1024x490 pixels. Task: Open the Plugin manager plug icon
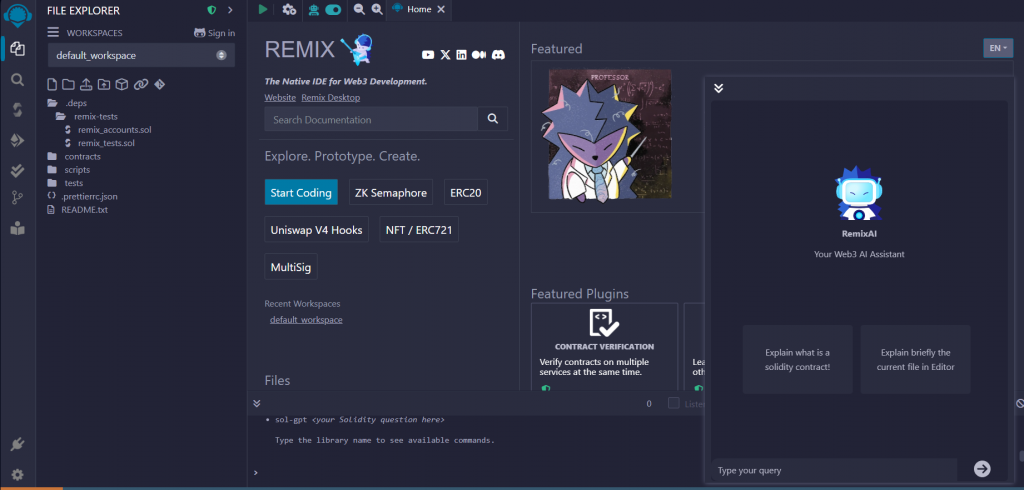click(18, 445)
